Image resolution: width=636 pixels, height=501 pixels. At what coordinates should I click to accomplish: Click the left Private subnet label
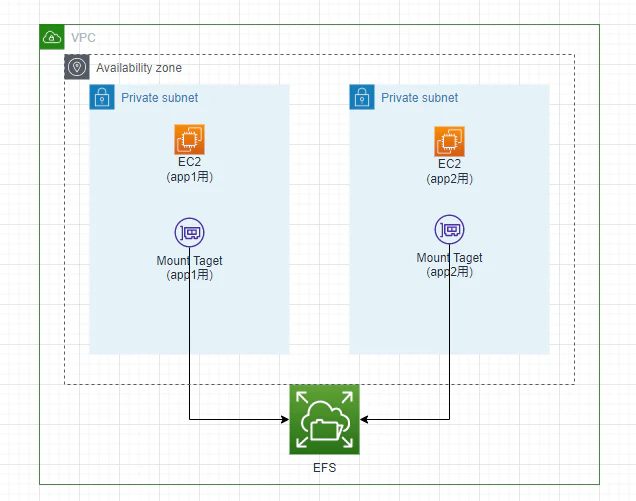(x=159, y=98)
